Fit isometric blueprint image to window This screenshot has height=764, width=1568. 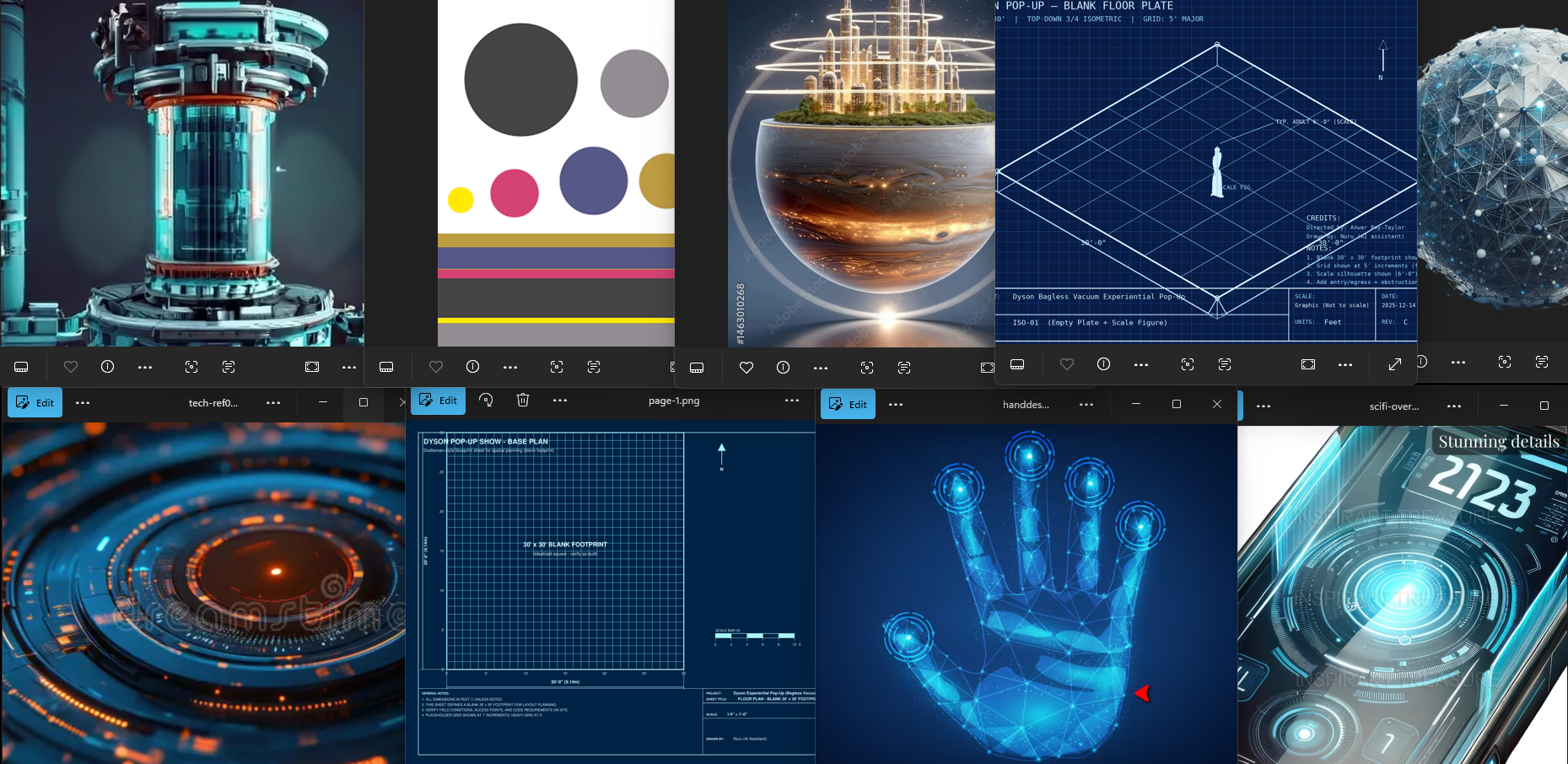click(1308, 364)
